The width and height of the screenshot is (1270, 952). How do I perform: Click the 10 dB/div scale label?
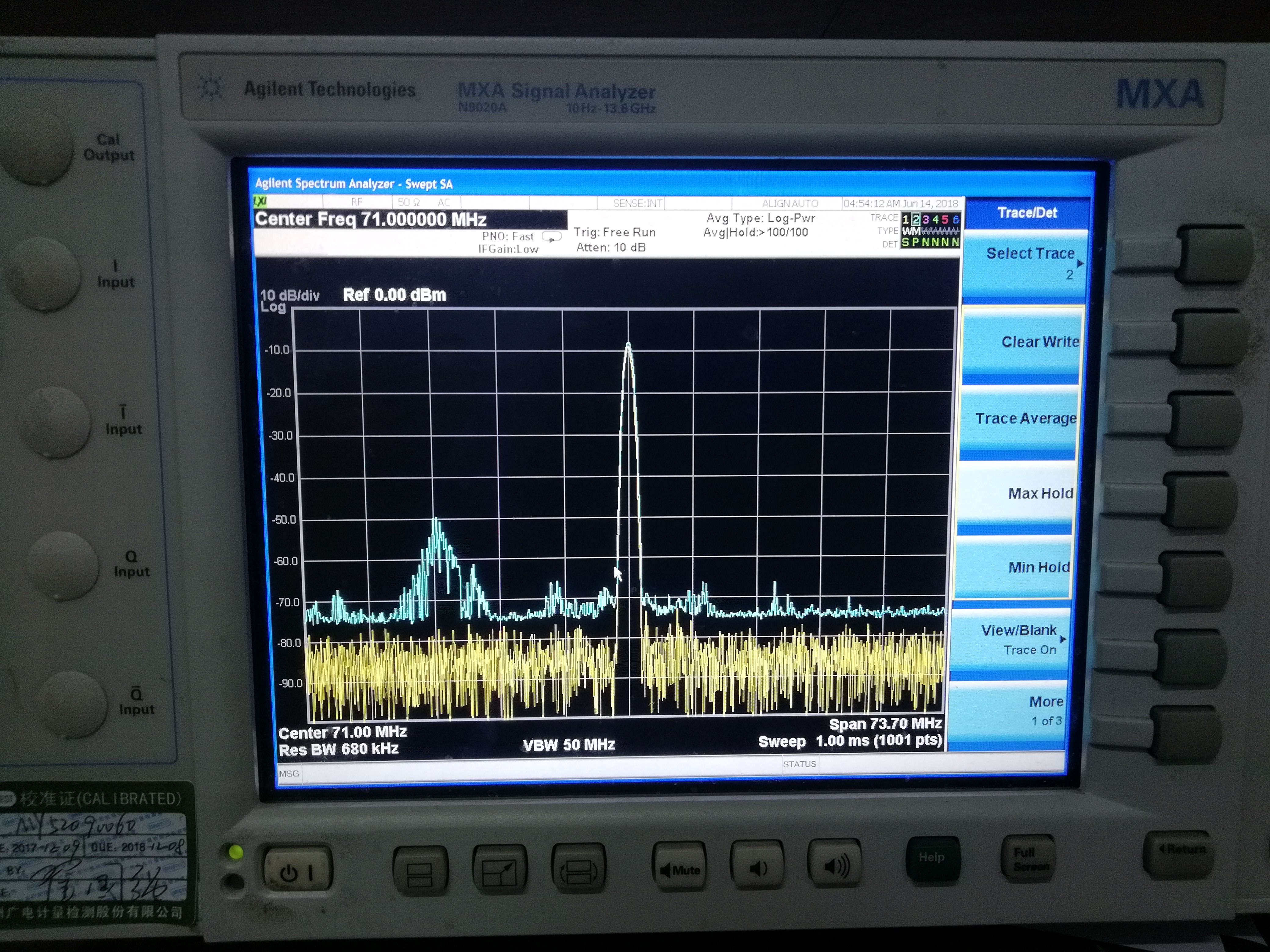(289, 296)
